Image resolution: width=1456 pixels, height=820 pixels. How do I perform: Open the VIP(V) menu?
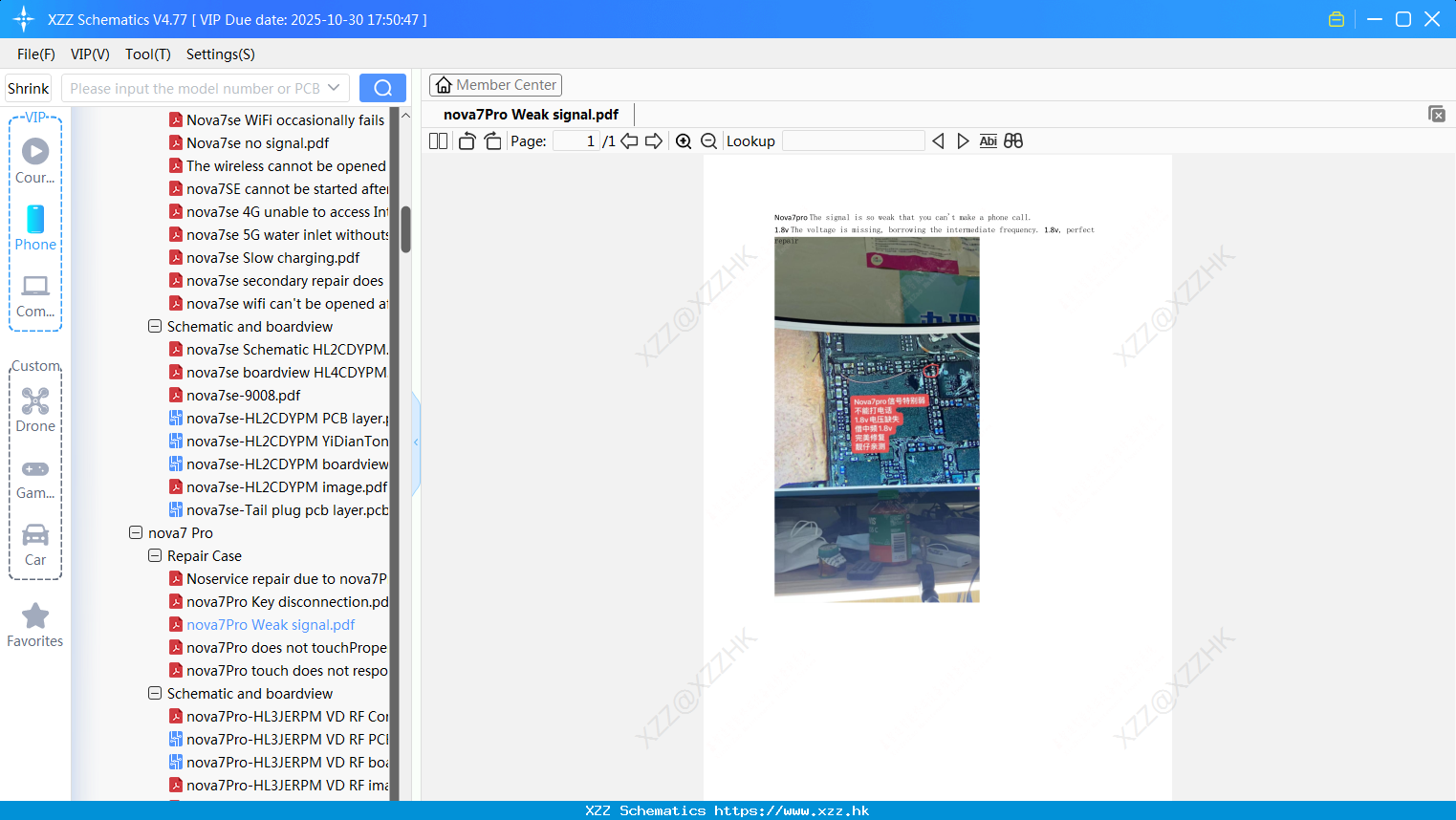point(90,54)
